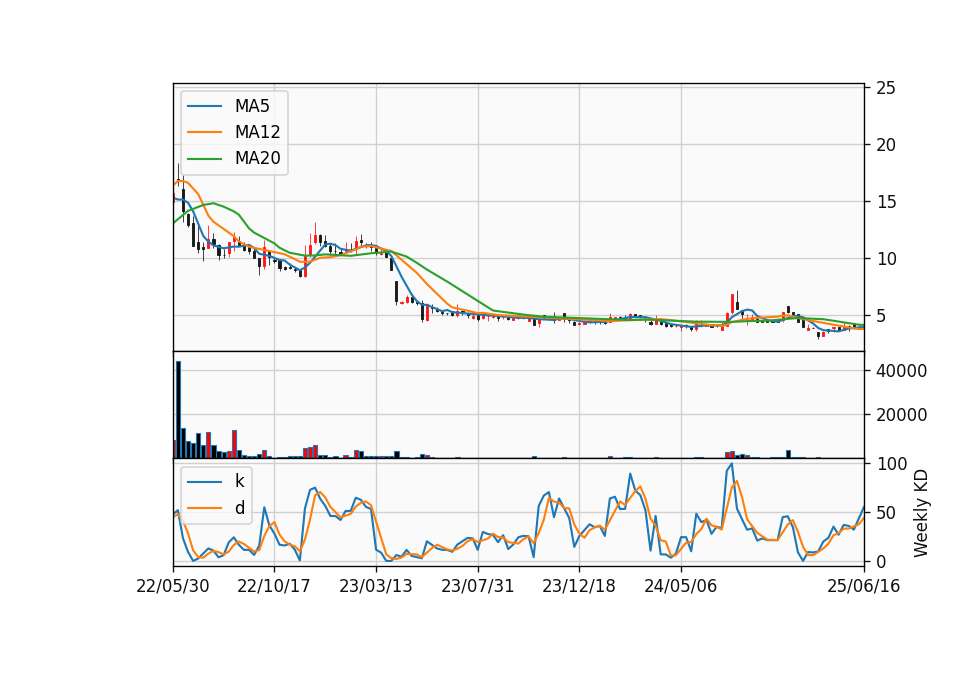
Task: Click the volume axis value 20000
Action: click(x=901, y=415)
